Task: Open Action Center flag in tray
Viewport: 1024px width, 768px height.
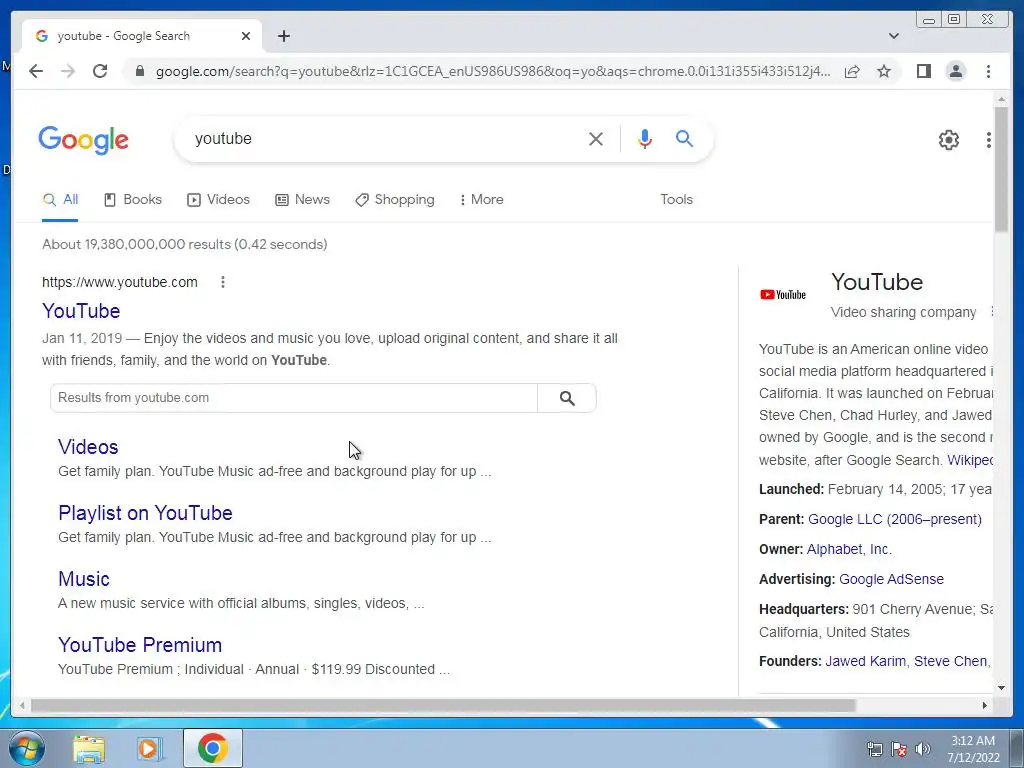Action: (x=899, y=749)
